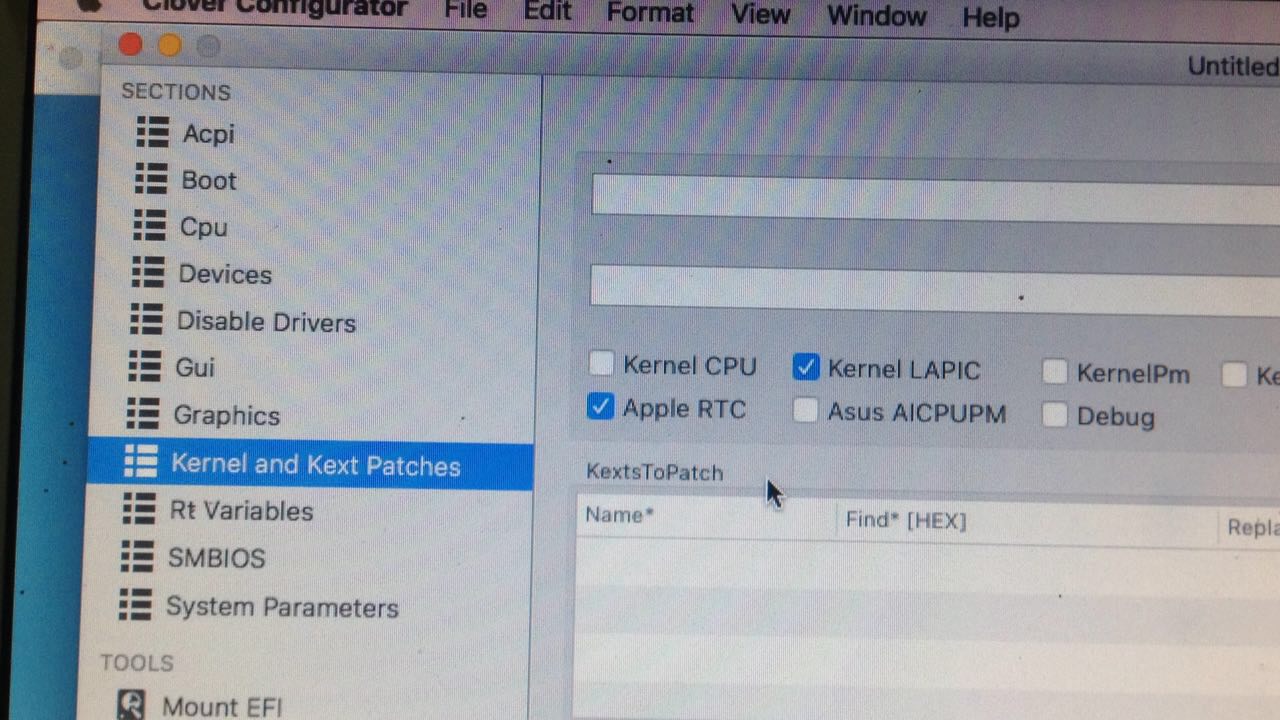Click the Rt Variables list icon
This screenshot has height=720, width=1280.
coord(139,509)
